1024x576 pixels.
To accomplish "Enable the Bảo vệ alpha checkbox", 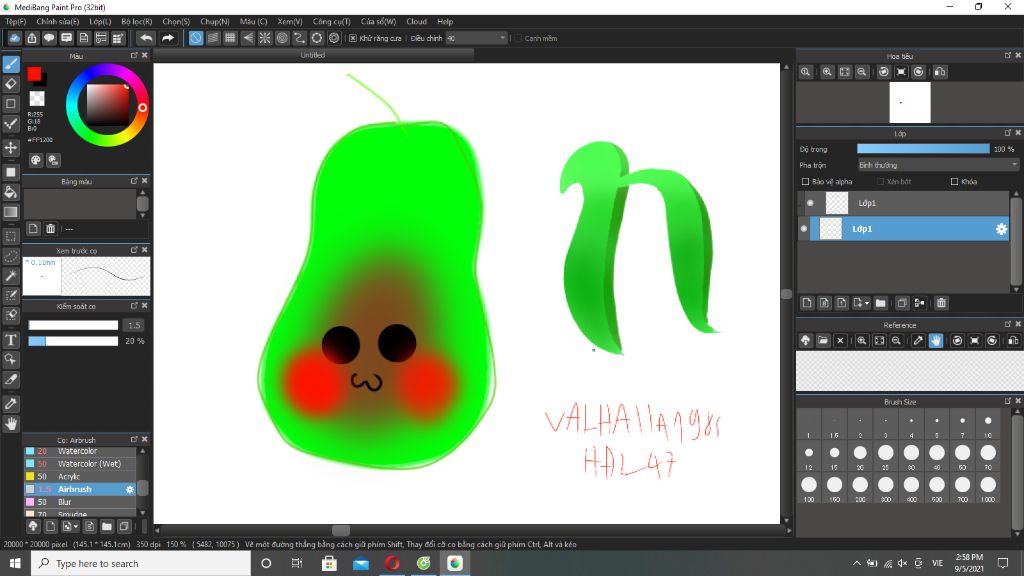I will tap(805, 182).
